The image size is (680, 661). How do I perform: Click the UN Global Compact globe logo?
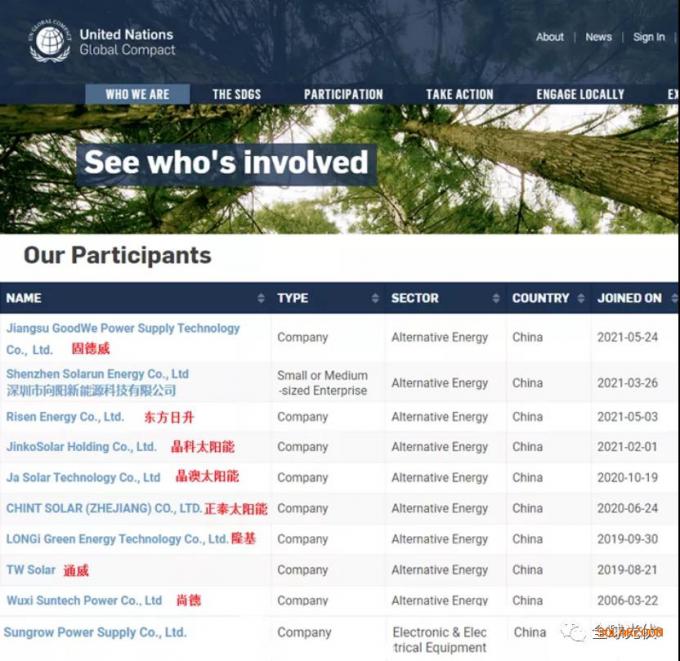(x=49, y=41)
